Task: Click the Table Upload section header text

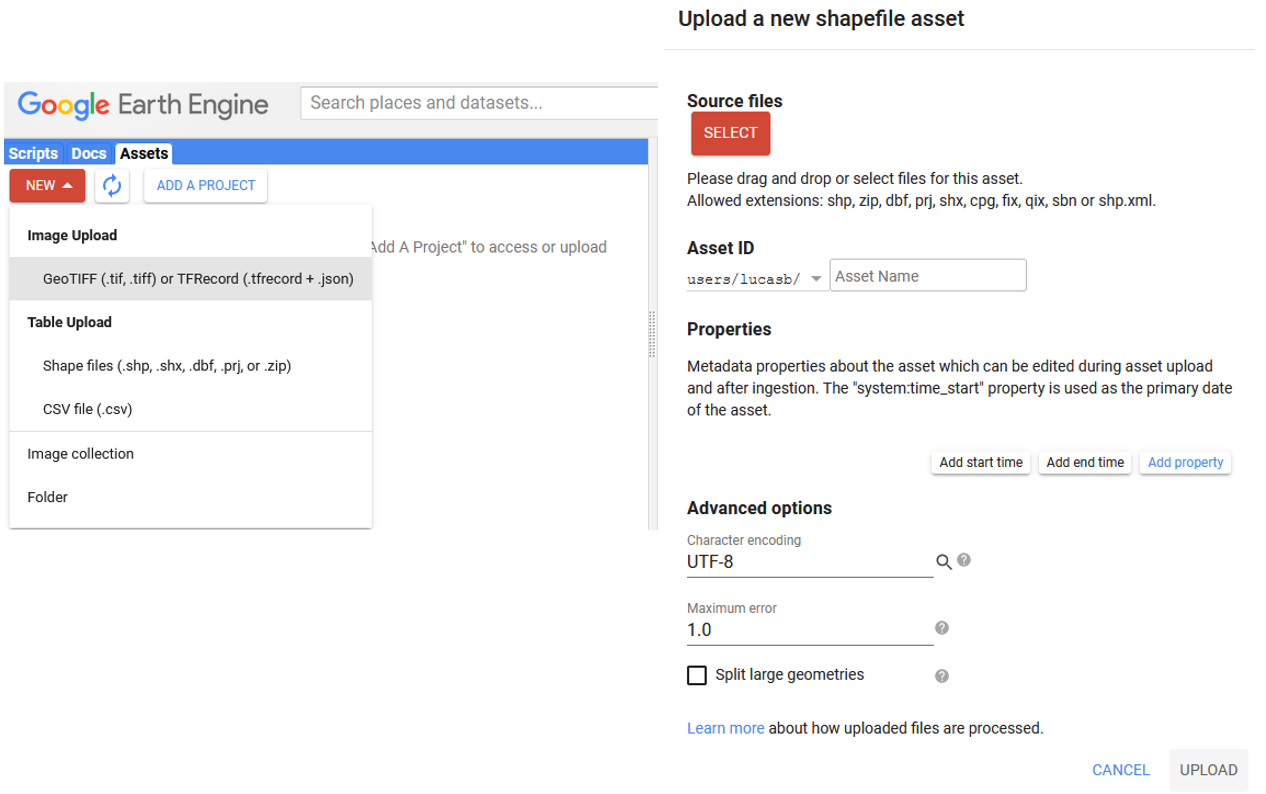Action: (69, 323)
